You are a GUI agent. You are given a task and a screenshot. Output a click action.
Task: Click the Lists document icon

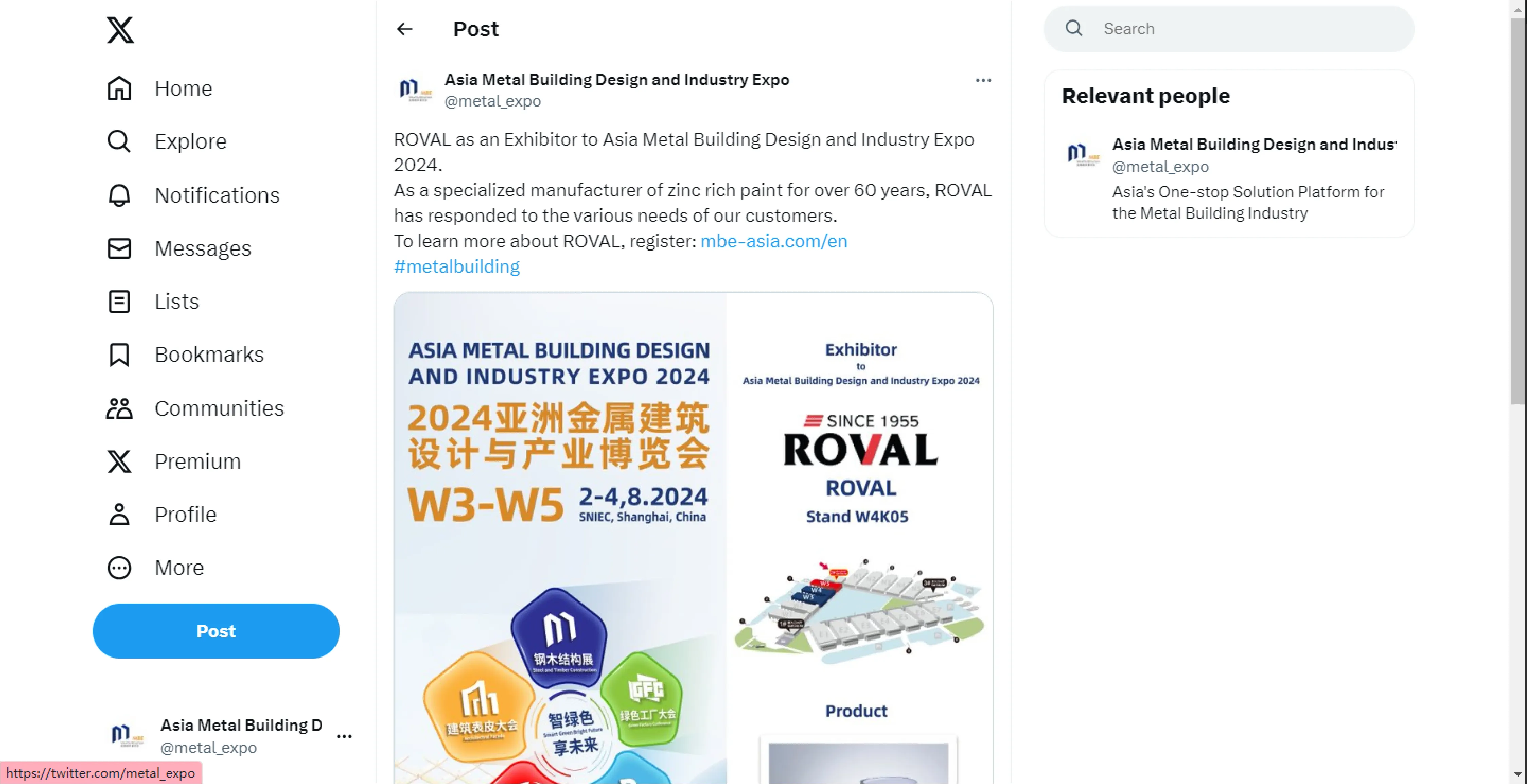click(119, 301)
